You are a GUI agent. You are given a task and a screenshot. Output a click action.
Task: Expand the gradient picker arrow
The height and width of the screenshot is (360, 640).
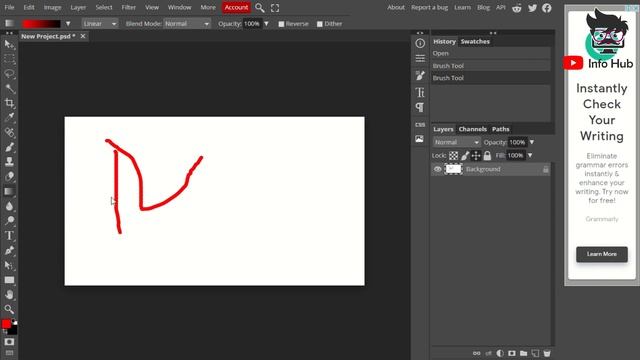tap(68, 24)
